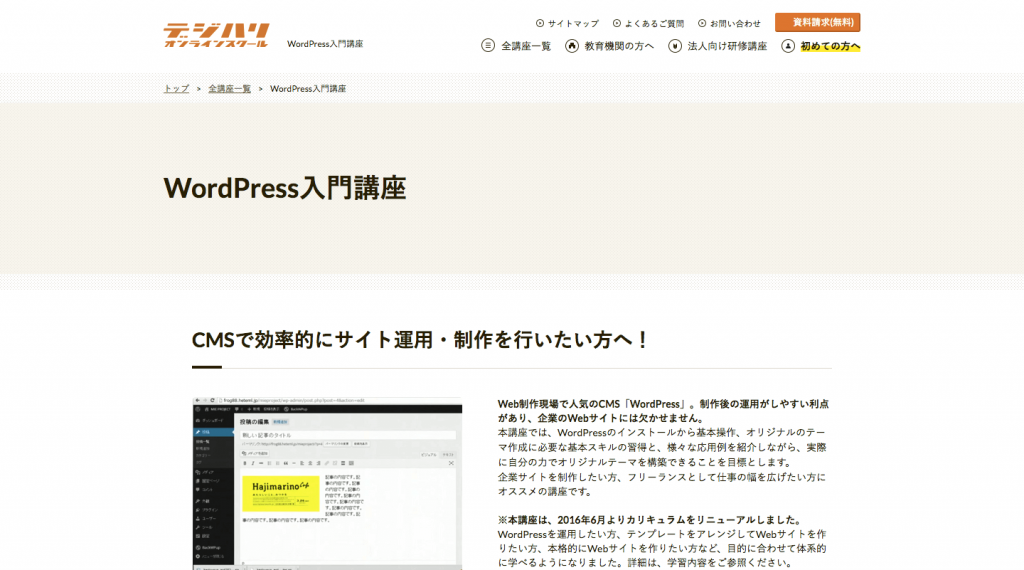Open the 教育機関の方へ menu item
1024x570 pixels.
pyautogui.click(x=618, y=46)
